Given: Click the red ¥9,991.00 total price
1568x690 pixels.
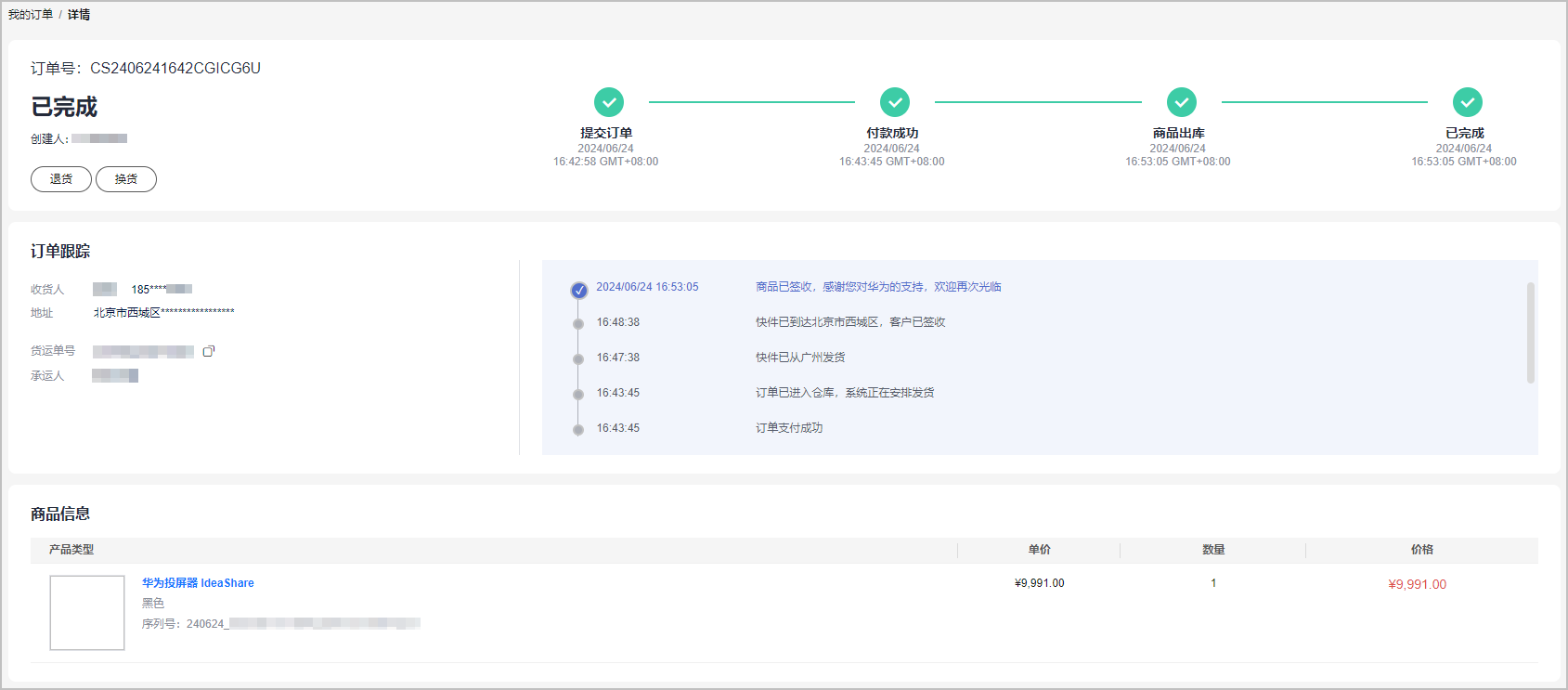Looking at the screenshot, I should (1417, 584).
